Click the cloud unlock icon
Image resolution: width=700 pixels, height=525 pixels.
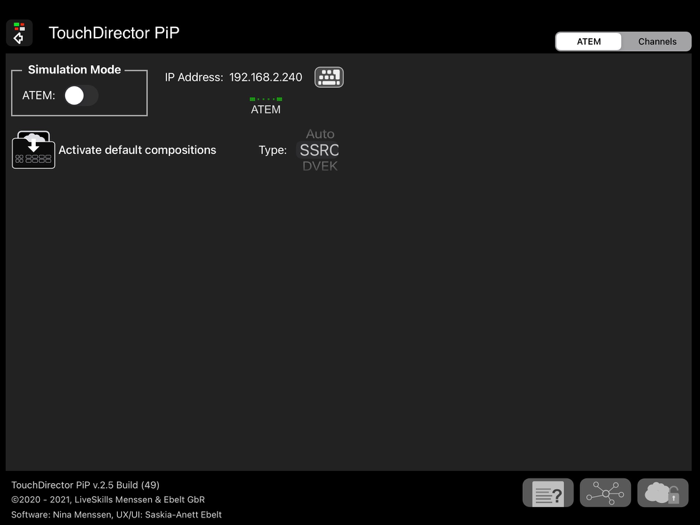(662, 493)
